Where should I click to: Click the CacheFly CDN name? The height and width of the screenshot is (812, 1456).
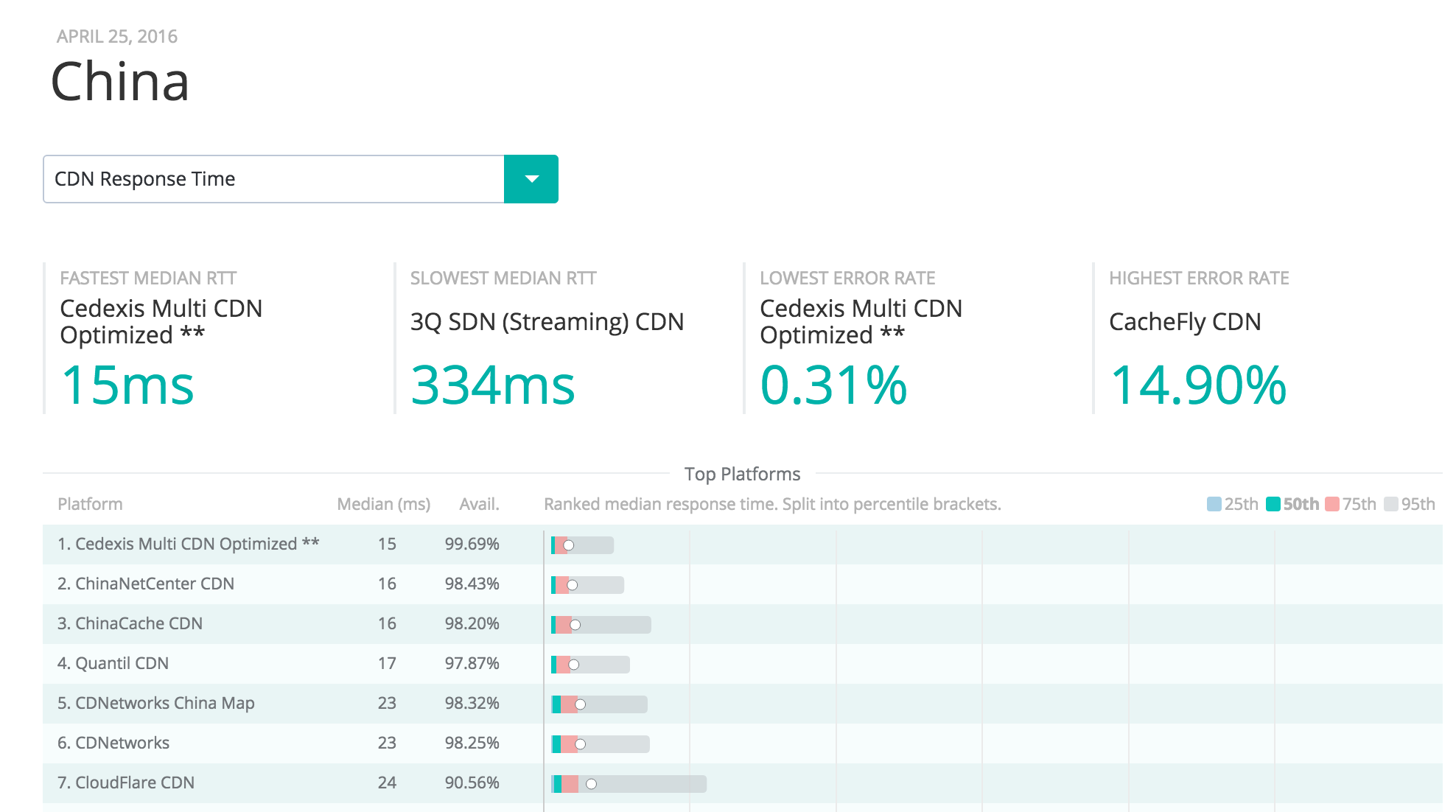coord(1185,322)
